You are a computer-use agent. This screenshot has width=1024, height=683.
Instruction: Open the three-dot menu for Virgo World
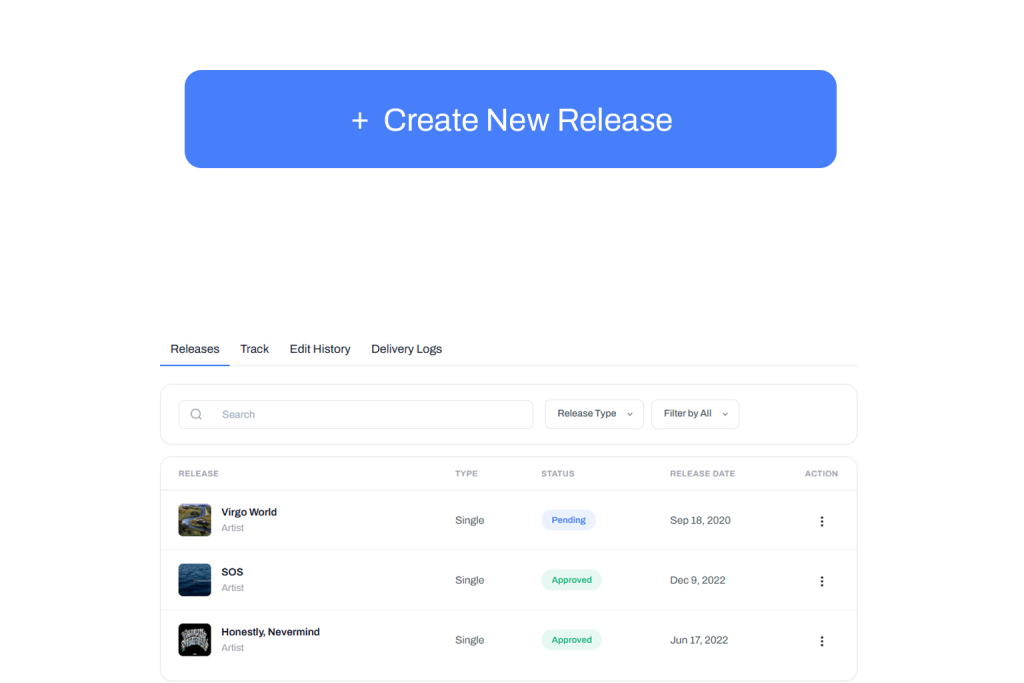click(x=821, y=521)
